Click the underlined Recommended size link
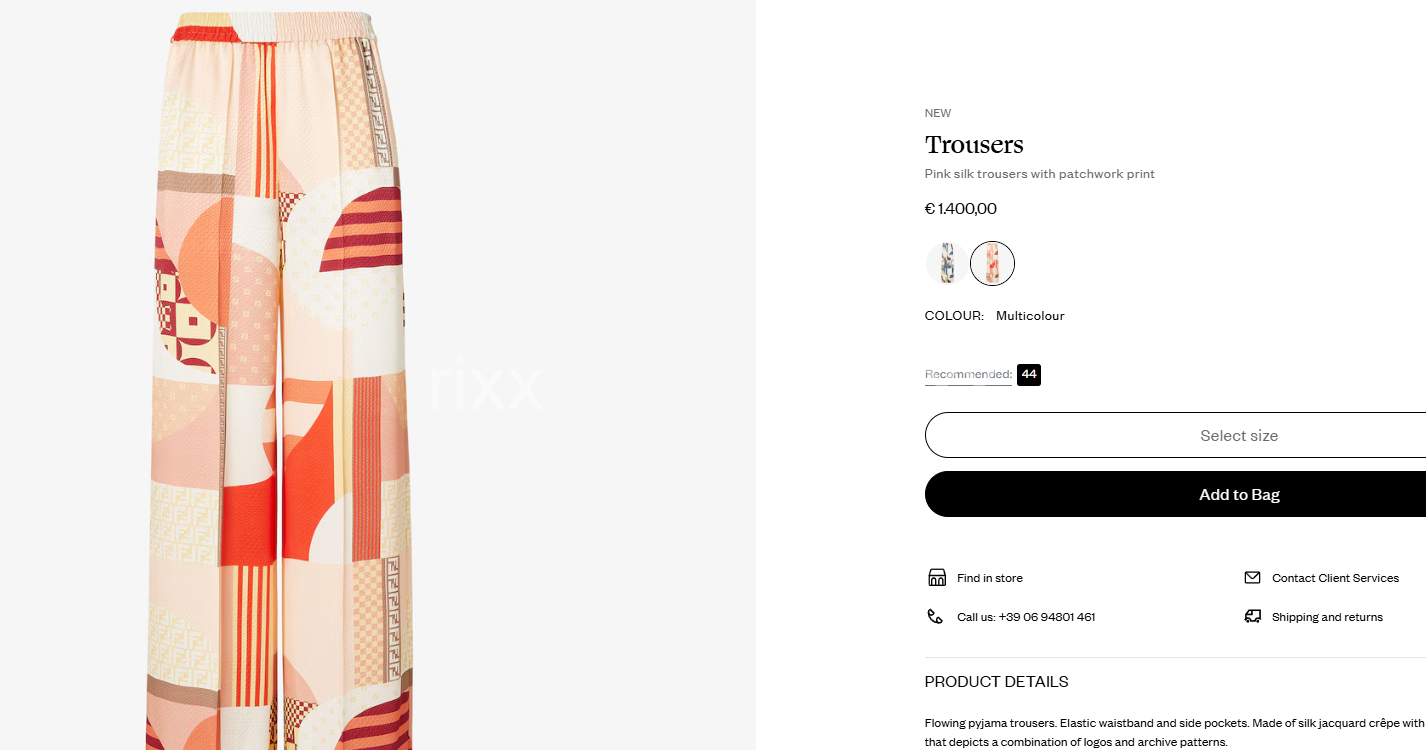Image resolution: width=1426 pixels, height=750 pixels. 968,375
